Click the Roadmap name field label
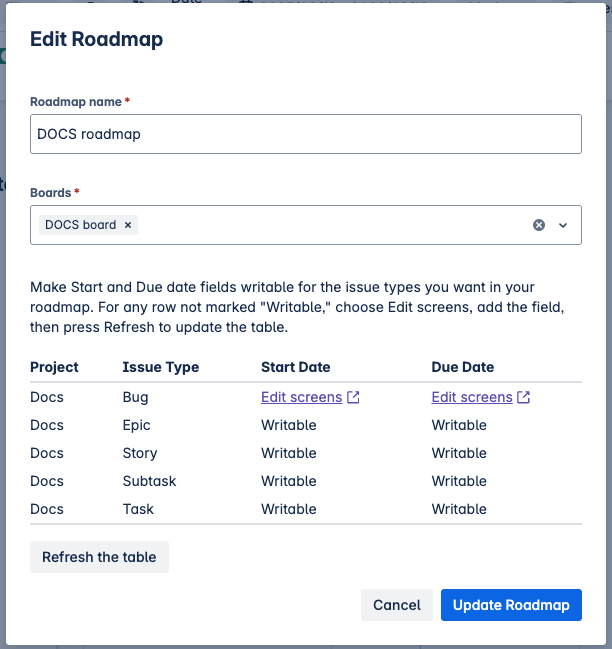The height and width of the screenshot is (649, 612). pyautogui.click(x=76, y=102)
